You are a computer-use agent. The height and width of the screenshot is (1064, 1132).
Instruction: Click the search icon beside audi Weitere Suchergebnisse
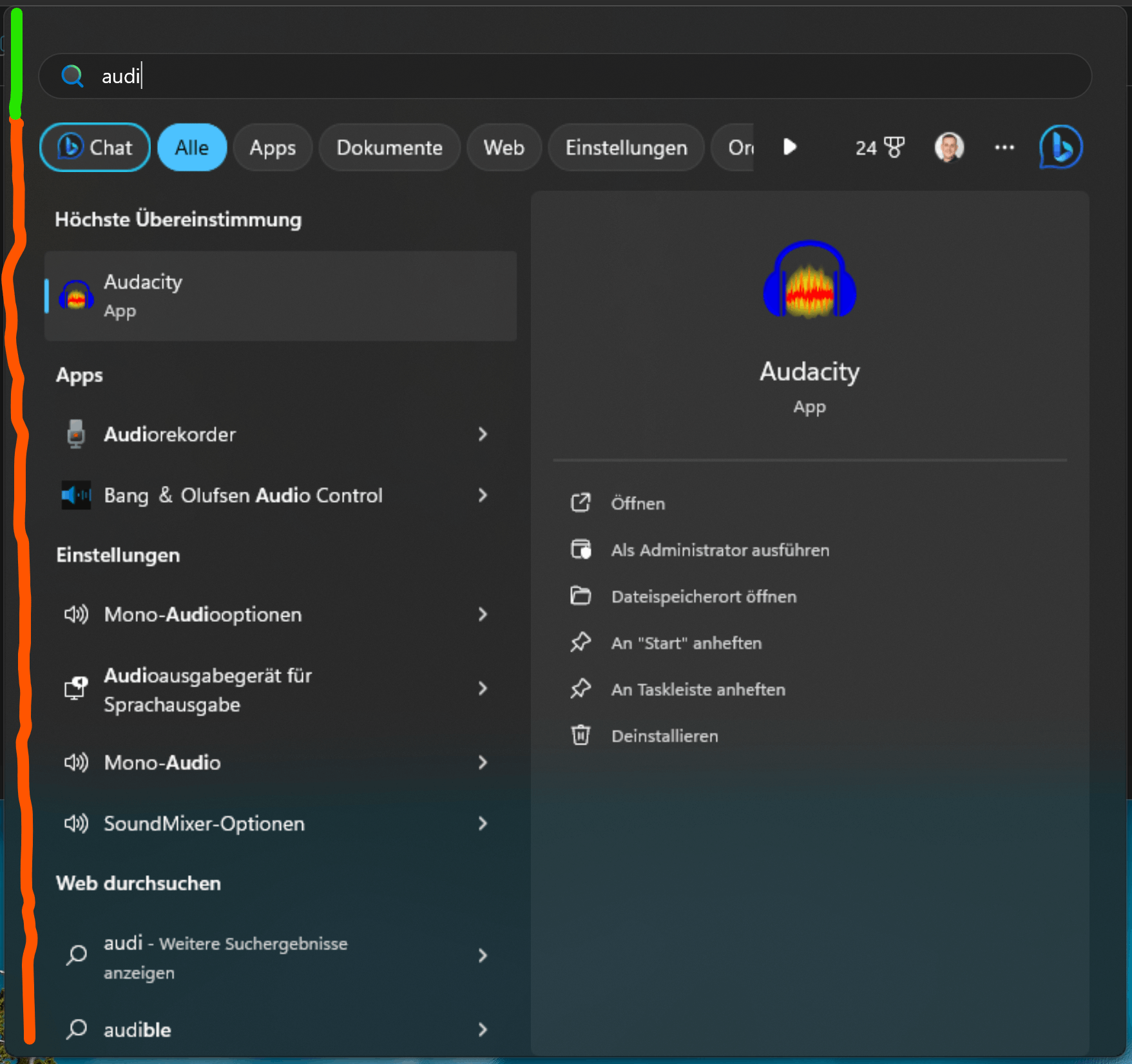point(77,954)
